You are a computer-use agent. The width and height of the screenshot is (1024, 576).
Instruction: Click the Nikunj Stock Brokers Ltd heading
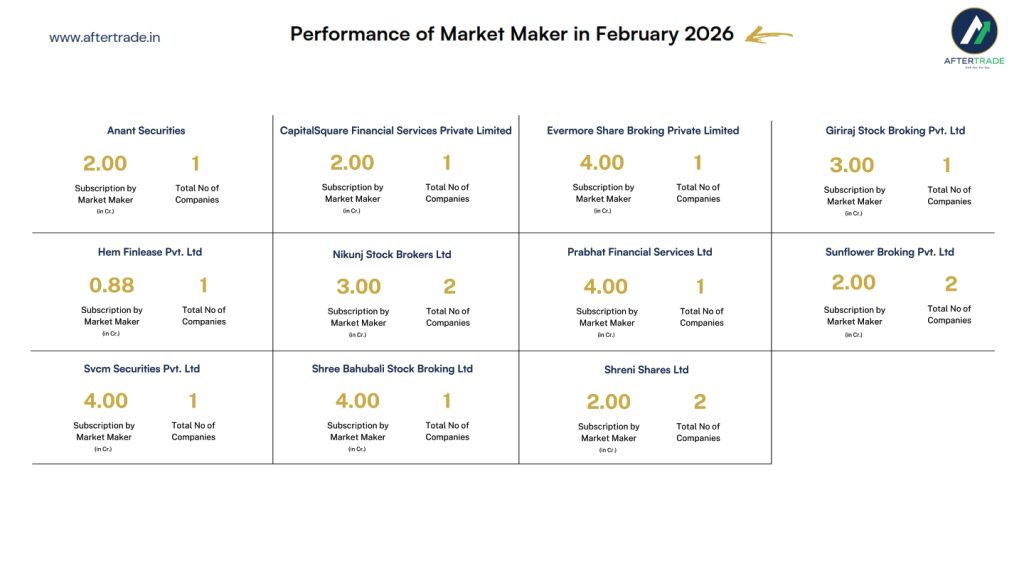click(x=392, y=255)
